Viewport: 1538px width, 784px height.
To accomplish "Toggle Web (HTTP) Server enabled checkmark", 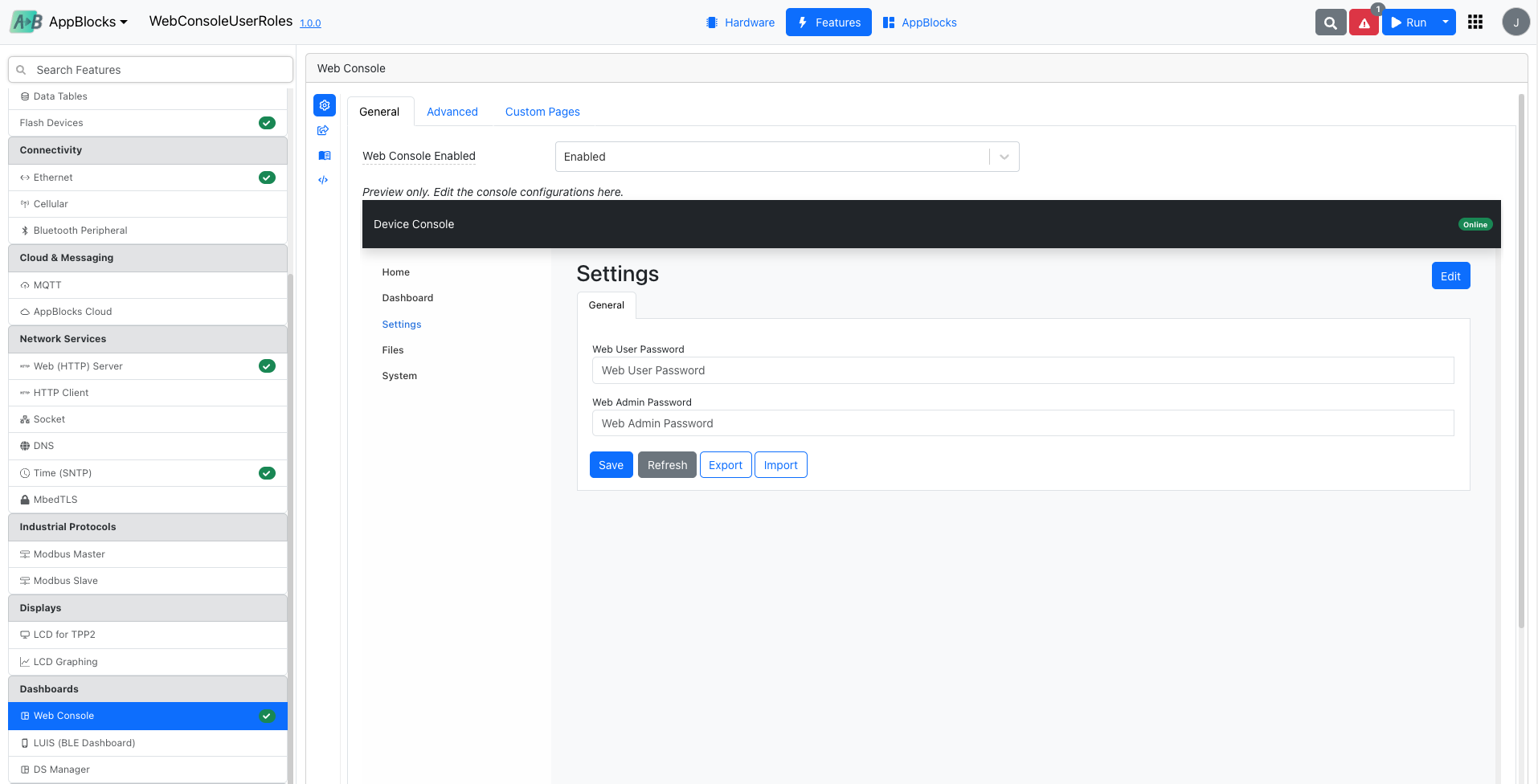I will pyautogui.click(x=268, y=366).
